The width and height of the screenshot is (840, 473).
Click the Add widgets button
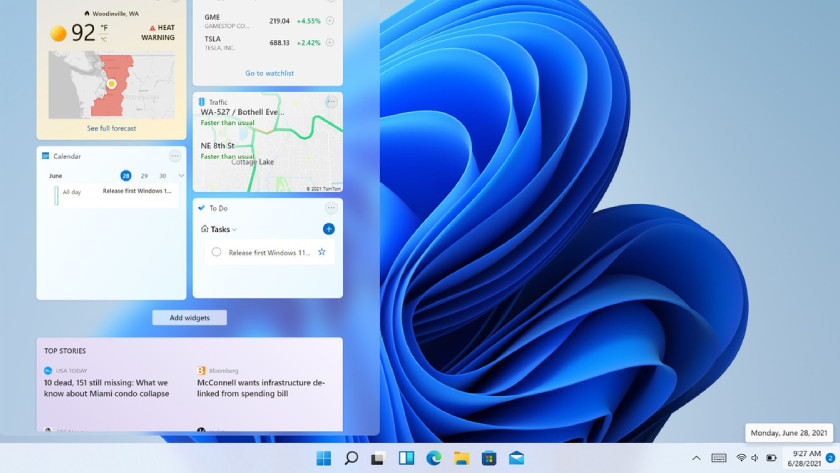pos(189,317)
